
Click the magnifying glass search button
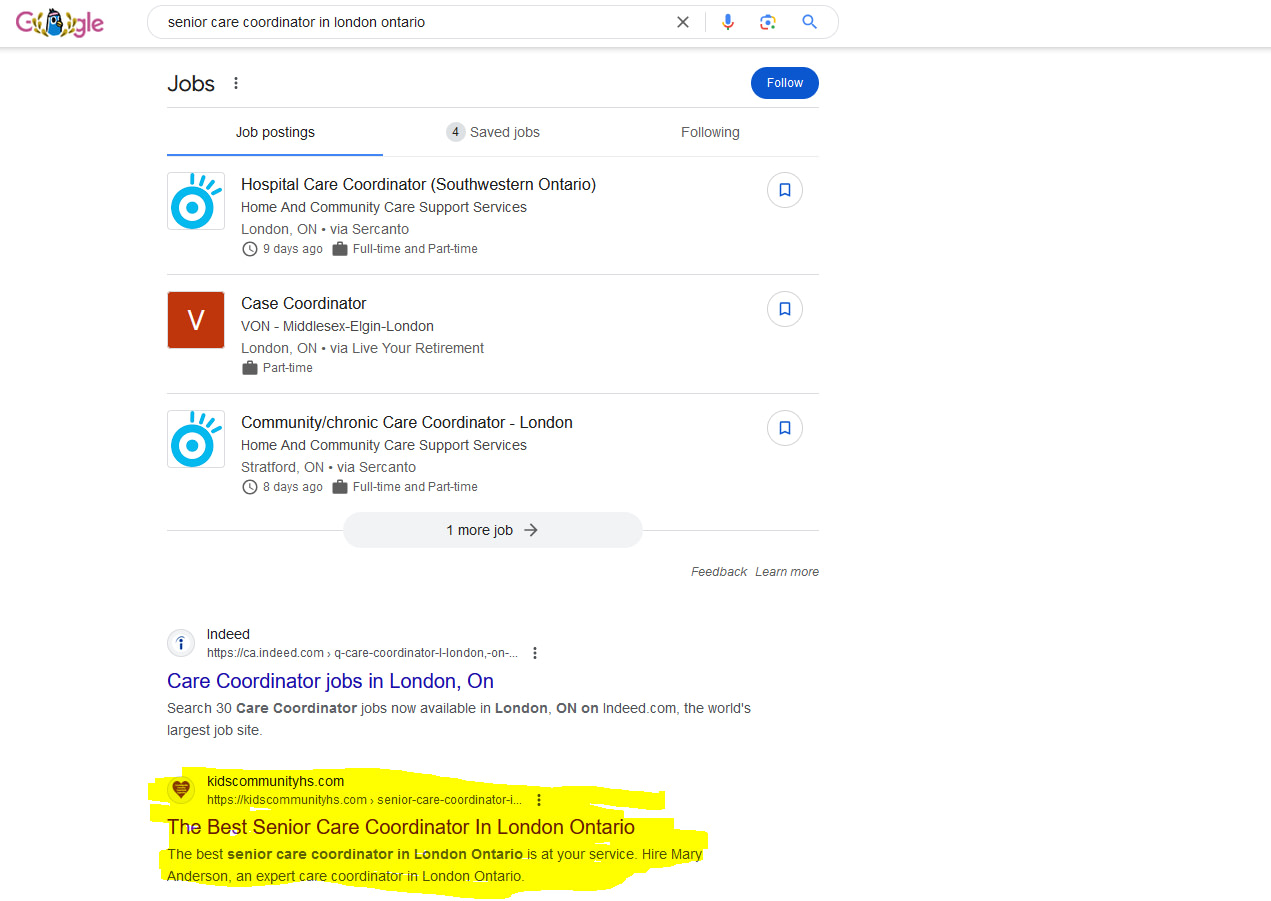(810, 22)
